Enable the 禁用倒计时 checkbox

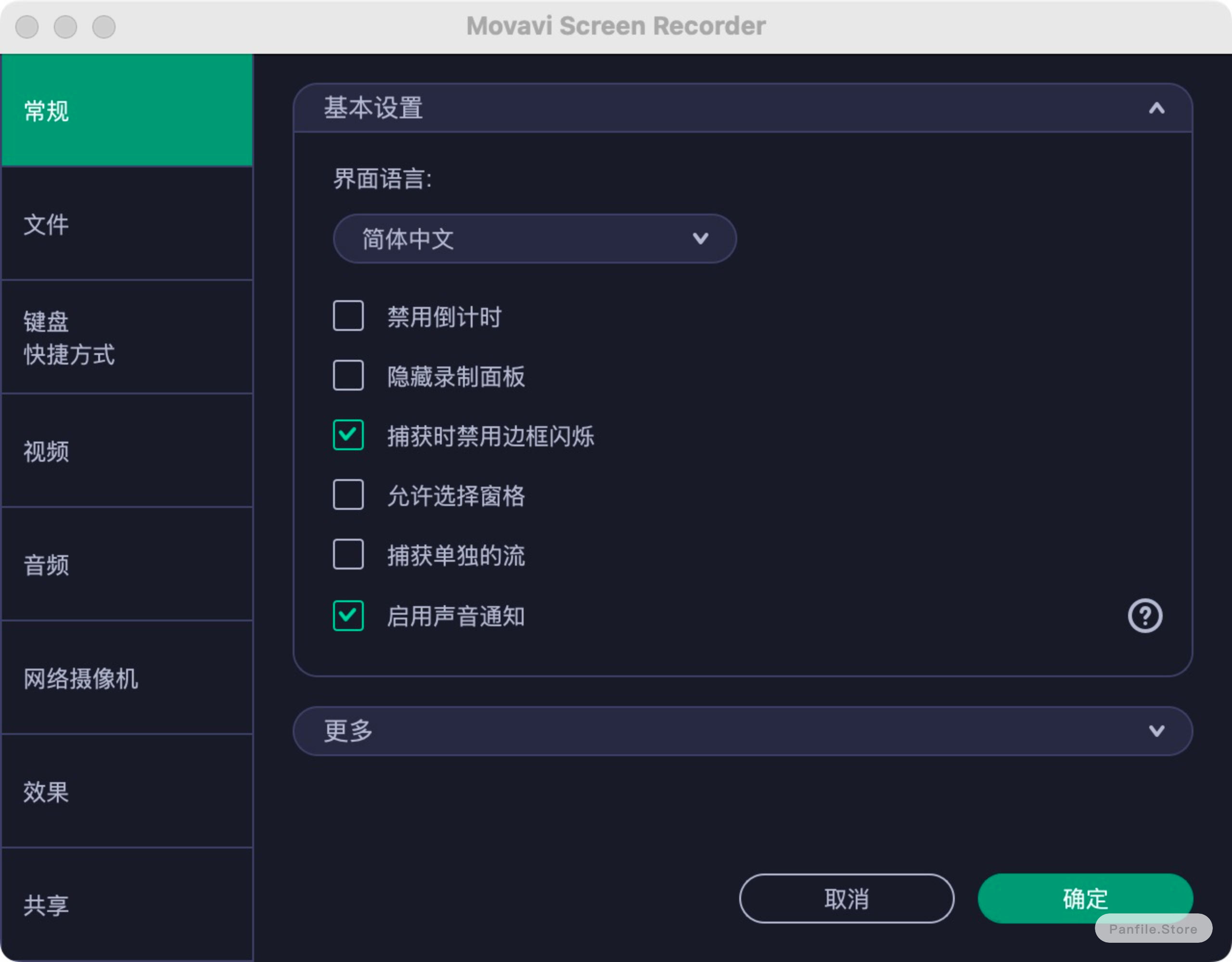pos(348,316)
